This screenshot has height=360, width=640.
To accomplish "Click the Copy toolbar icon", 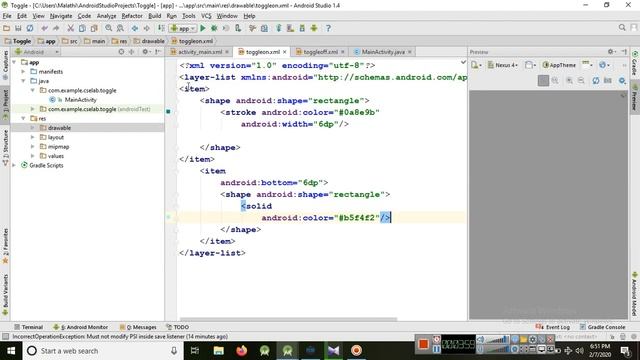I will (x=82, y=28).
